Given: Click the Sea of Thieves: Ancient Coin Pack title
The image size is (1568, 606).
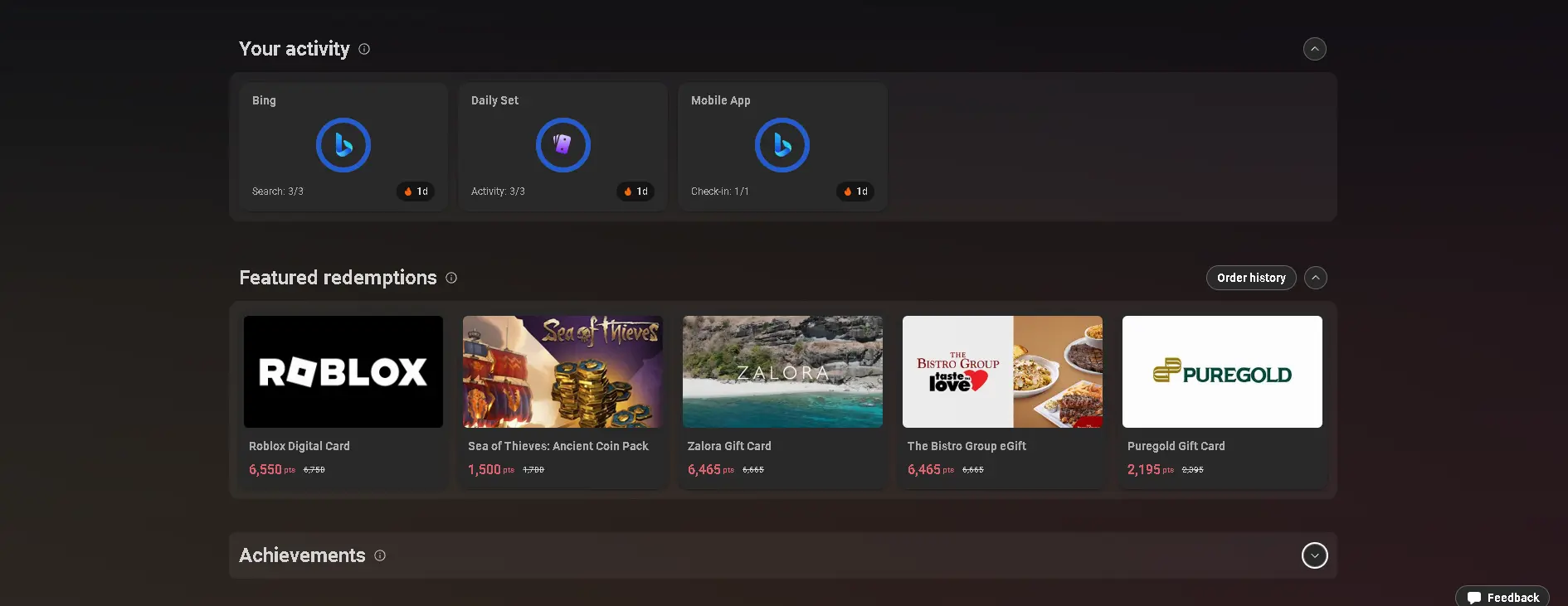Looking at the screenshot, I should (558, 446).
